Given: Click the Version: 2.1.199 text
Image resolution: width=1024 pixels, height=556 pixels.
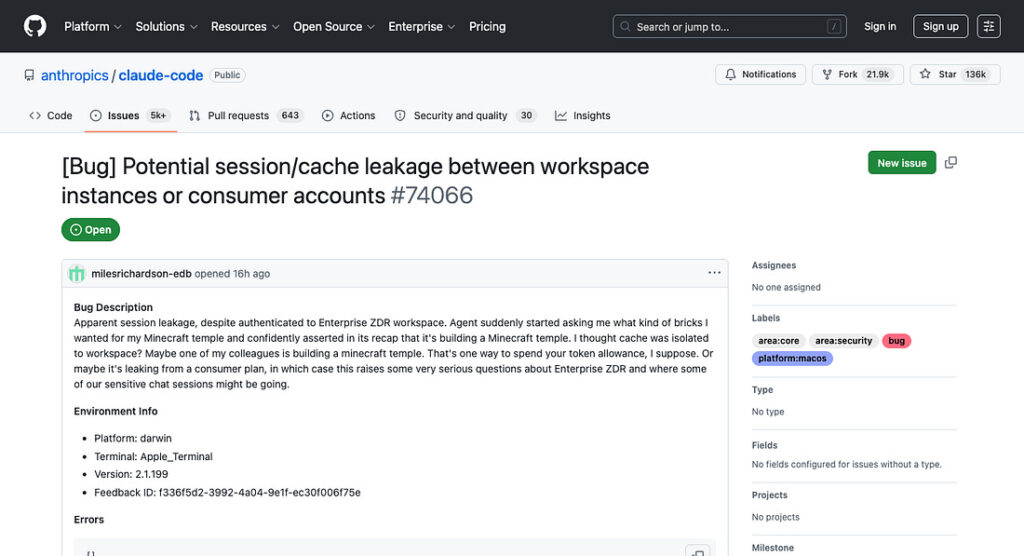Looking at the screenshot, I should (131, 474).
